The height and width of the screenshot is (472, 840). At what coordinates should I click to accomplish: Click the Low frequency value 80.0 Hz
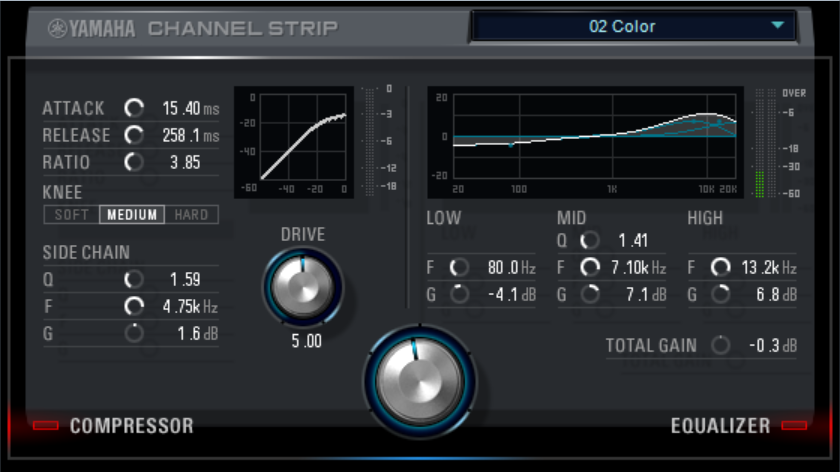pyautogui.click(x=512, y=267)
